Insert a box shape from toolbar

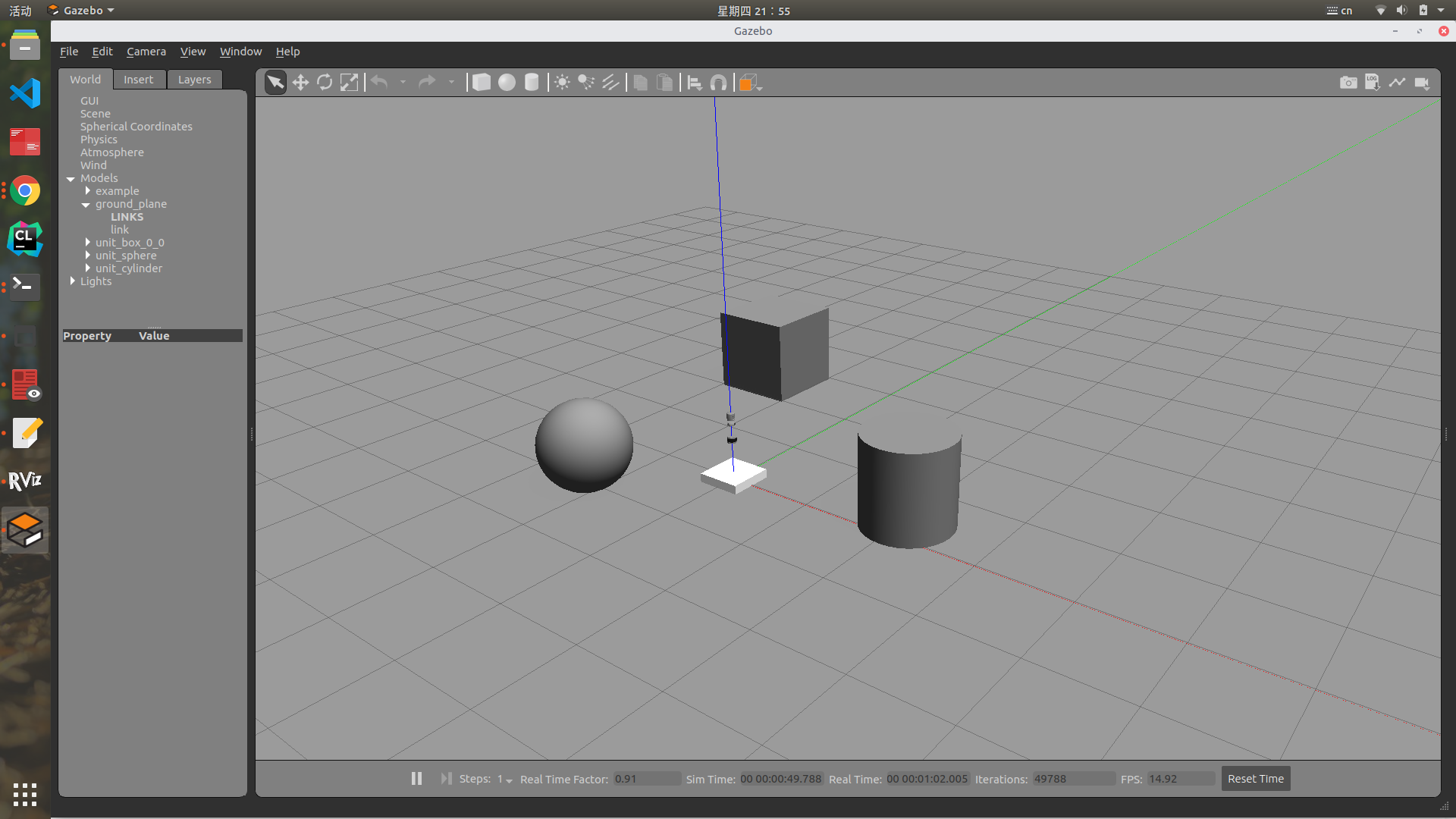pos(482,83)
